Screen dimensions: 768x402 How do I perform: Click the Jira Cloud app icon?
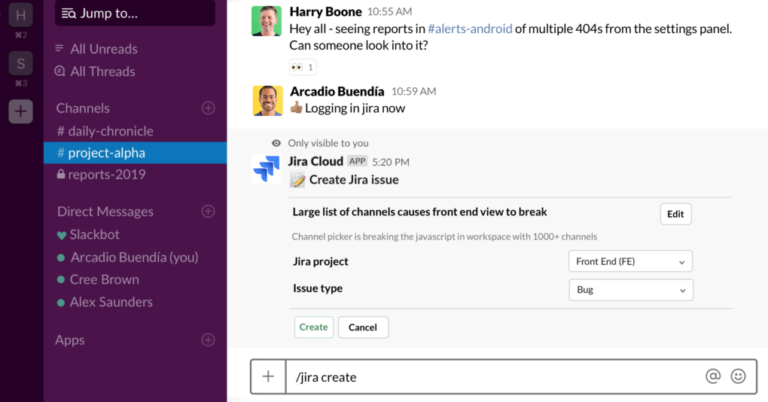pos(266,169)
